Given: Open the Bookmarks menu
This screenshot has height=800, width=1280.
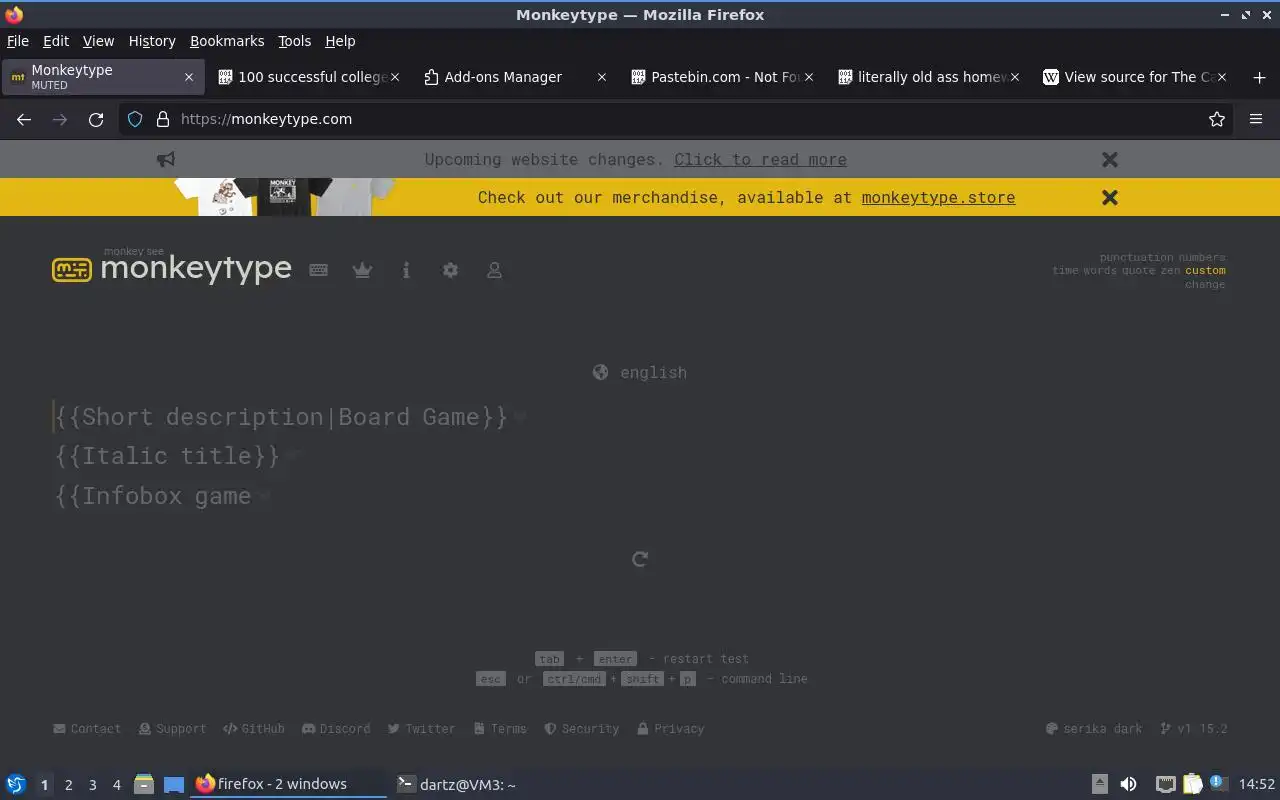Looking at the screenshot, I should click(x=227, y=41).
